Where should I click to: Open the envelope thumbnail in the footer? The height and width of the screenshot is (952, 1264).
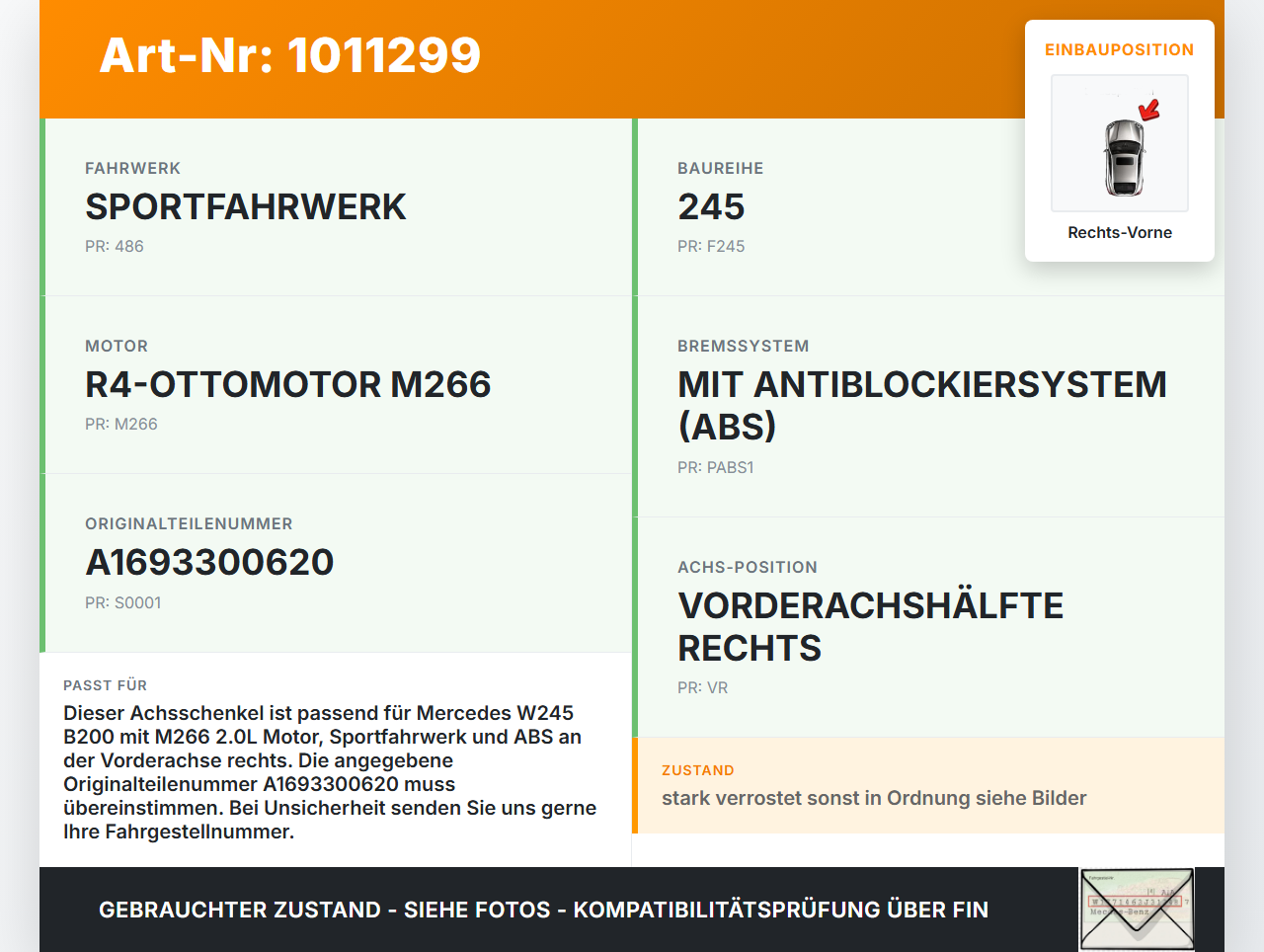tap(1138, 910)
